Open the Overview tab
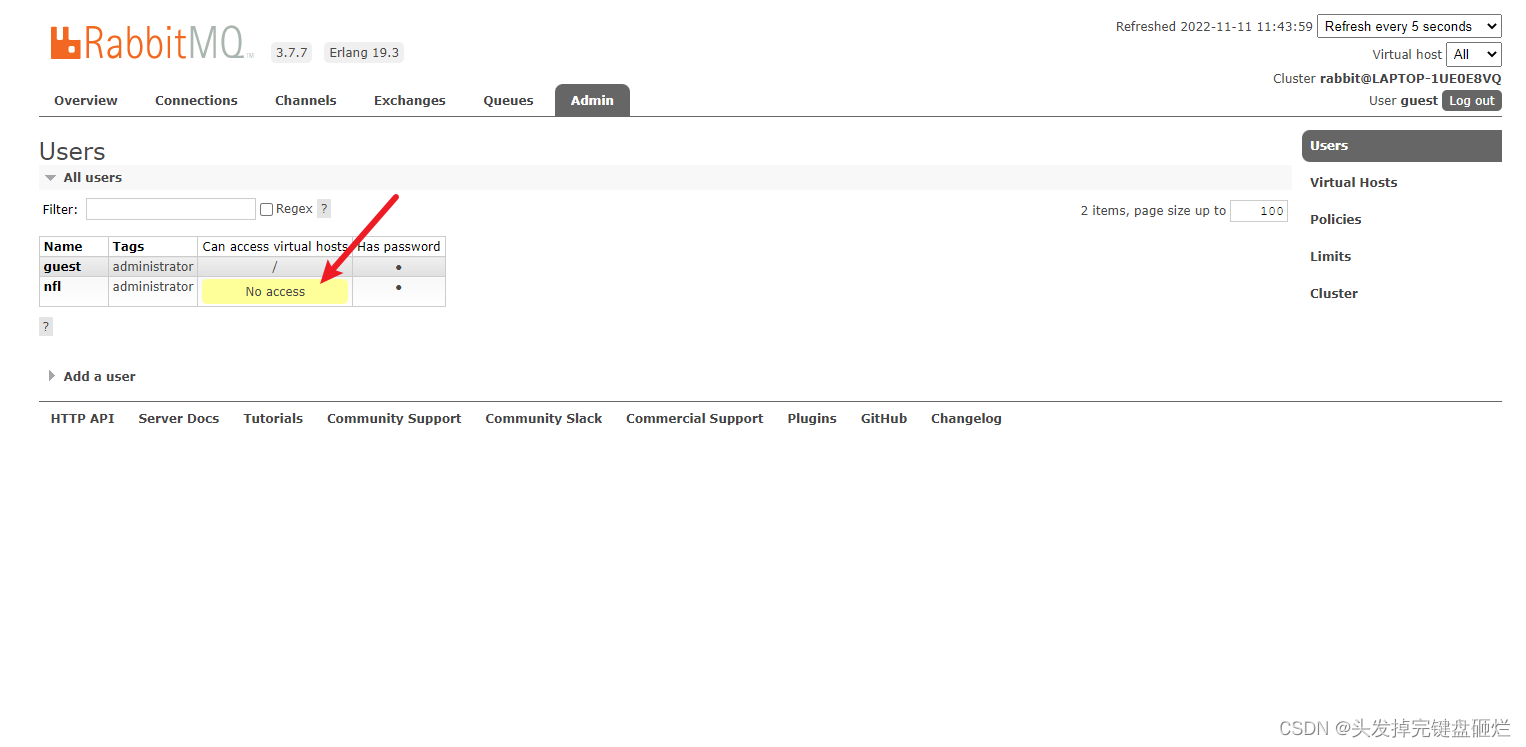 click(86, 100)
